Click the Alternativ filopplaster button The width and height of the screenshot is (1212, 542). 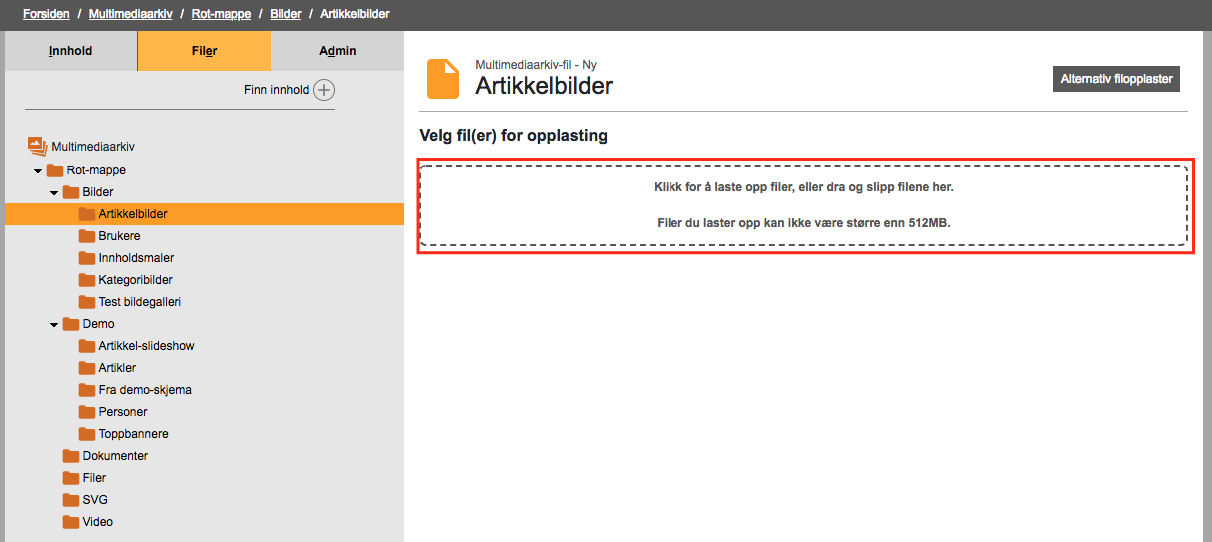pos(1116,79)
